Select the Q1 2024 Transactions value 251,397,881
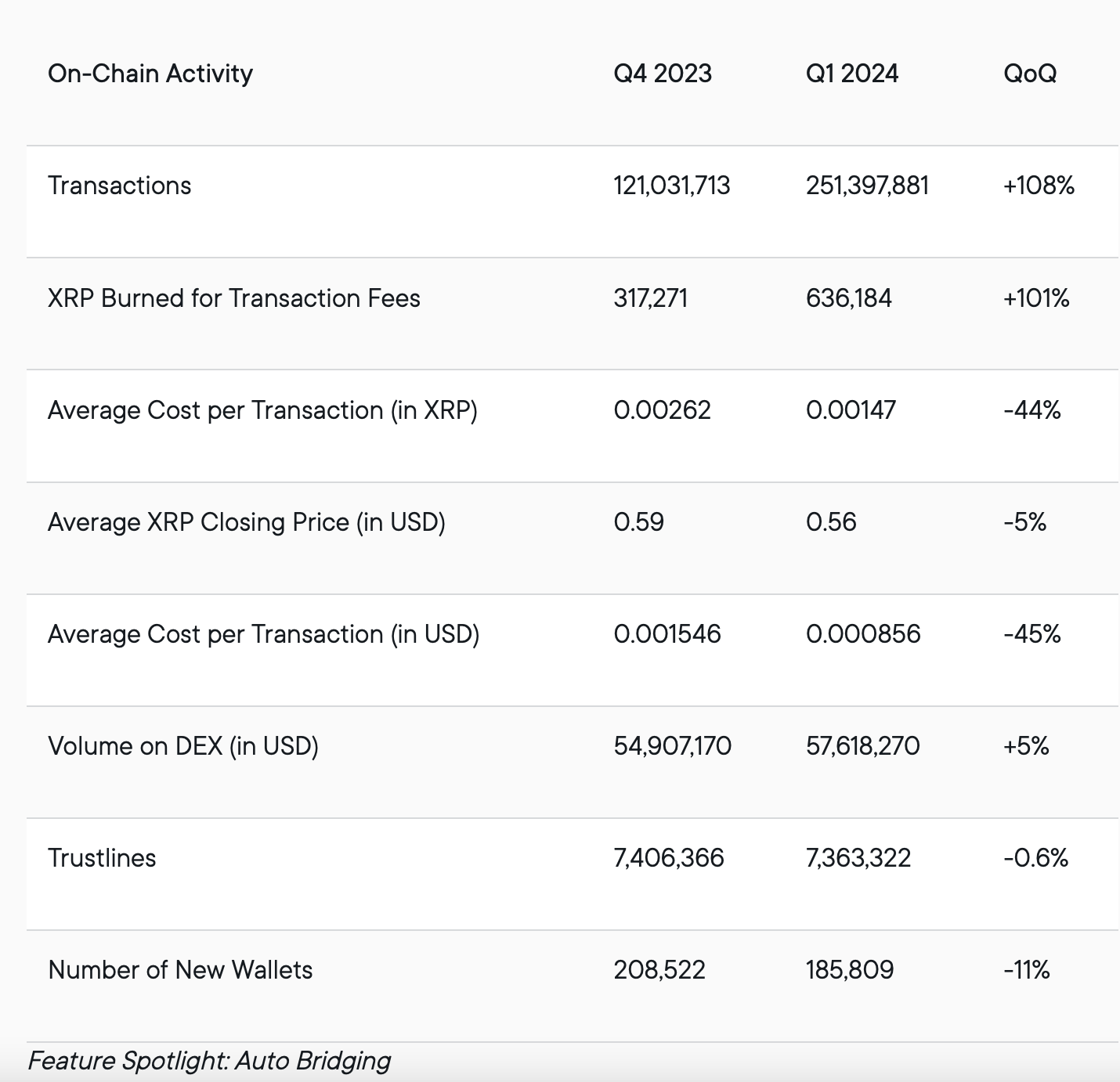 pyautogui.click(x=867, y=186)
